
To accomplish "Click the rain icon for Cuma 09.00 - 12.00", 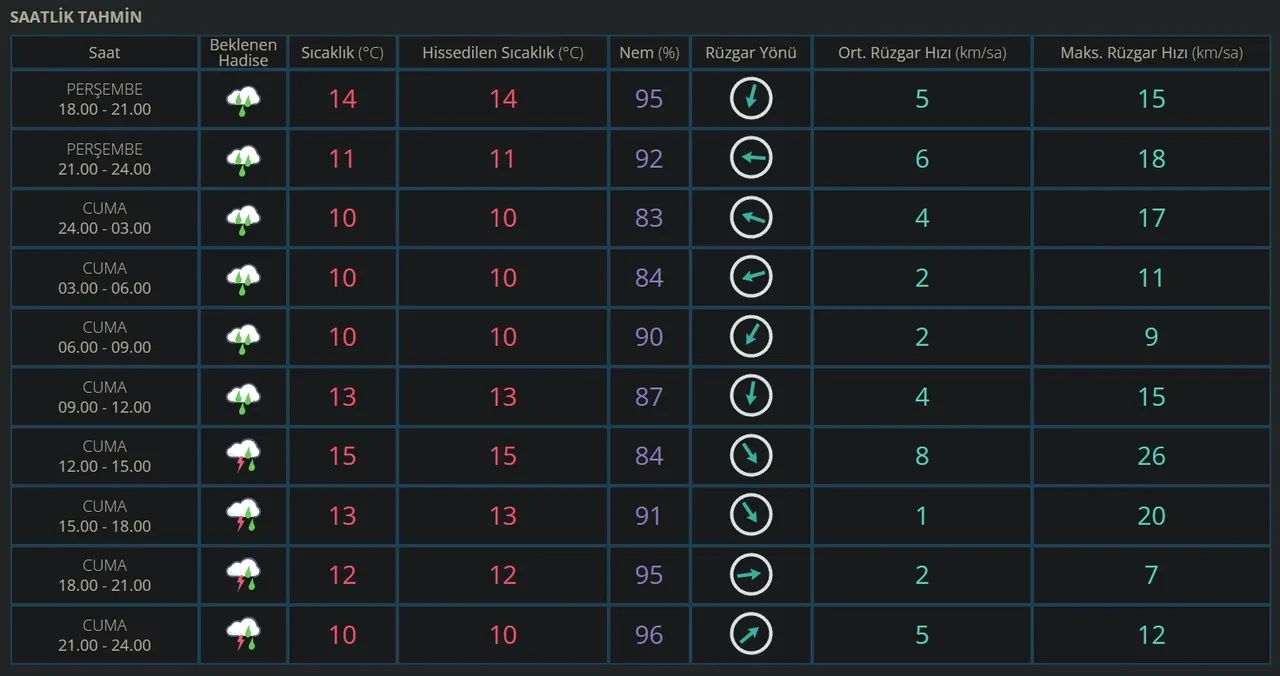I will [x=243, y=398].
